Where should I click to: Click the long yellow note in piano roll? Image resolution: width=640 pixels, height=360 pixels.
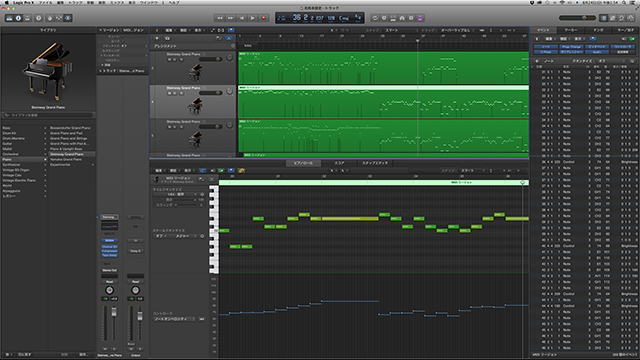[350, 219]
